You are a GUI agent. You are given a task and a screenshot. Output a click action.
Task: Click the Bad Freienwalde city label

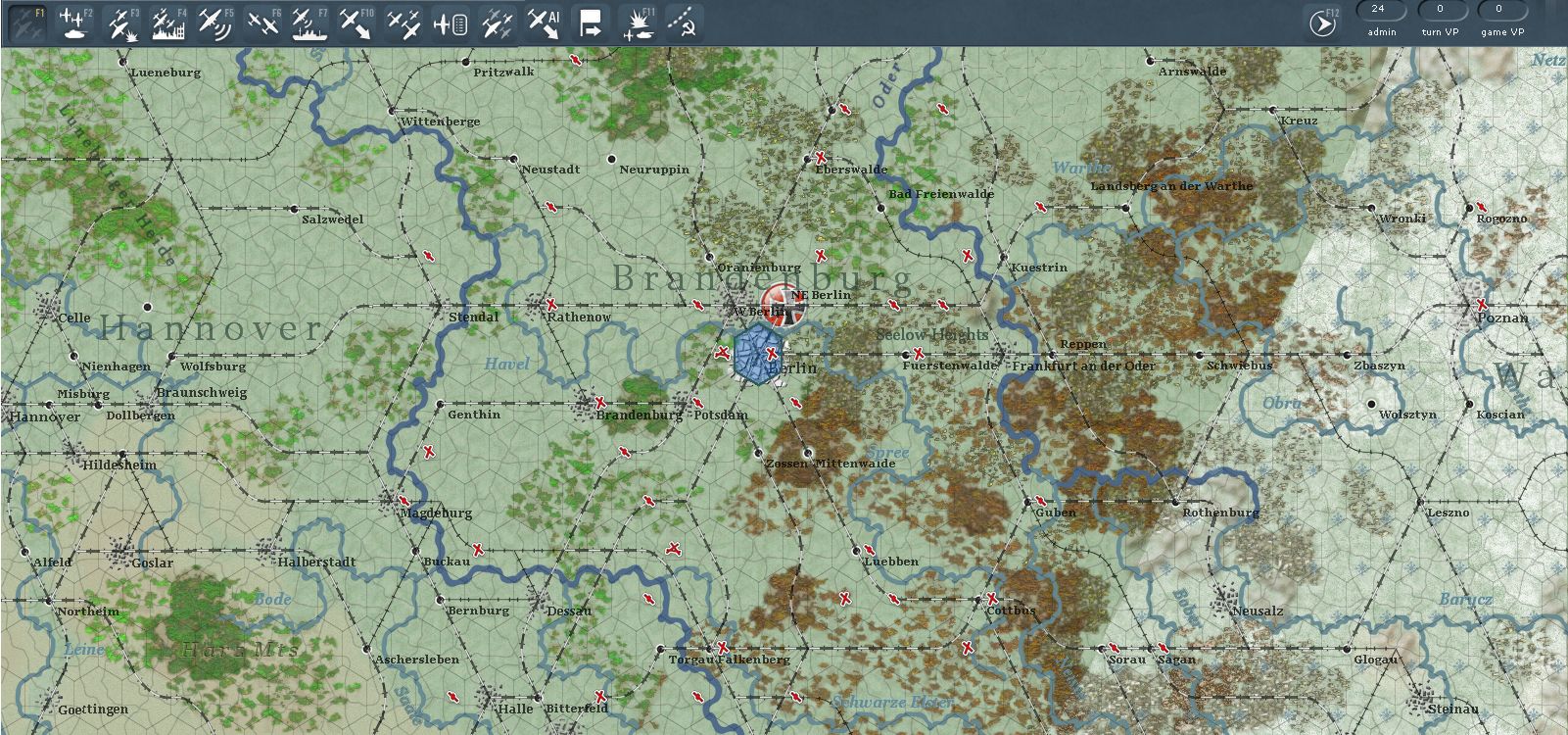[x=941, y=194]
